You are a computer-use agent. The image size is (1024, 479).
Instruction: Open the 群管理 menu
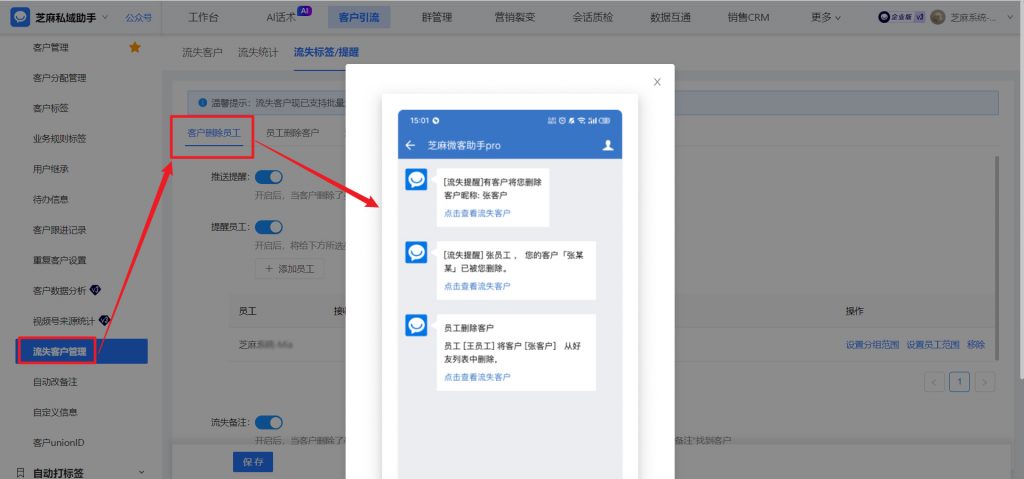click(437, 18)
